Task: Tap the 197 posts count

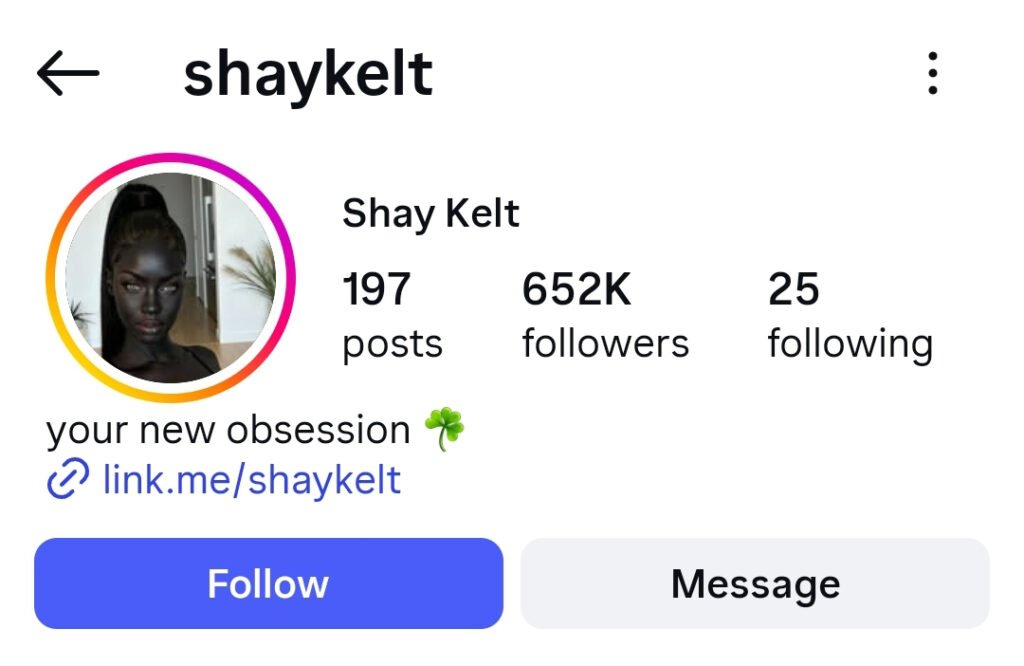Action: pyautogui.click(x=392, y=315)
